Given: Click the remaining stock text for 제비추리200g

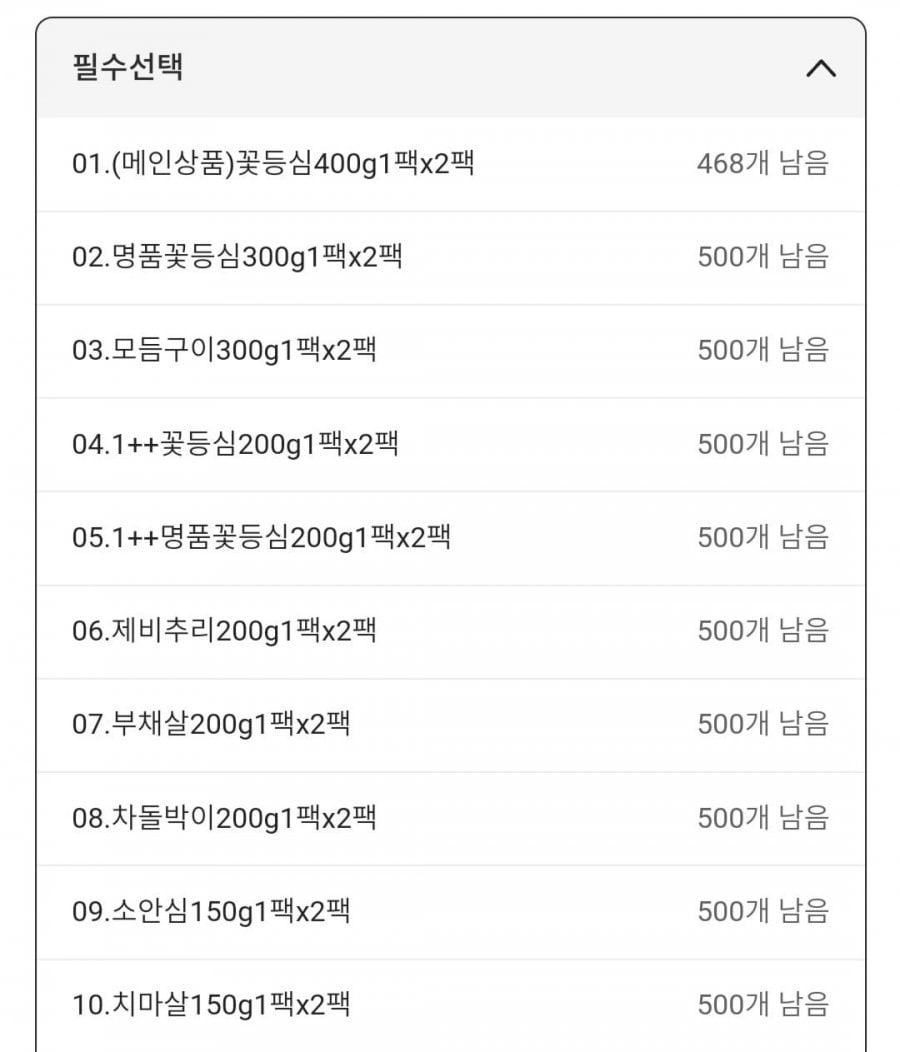Looking at the screenshot, I should (763, 631).
